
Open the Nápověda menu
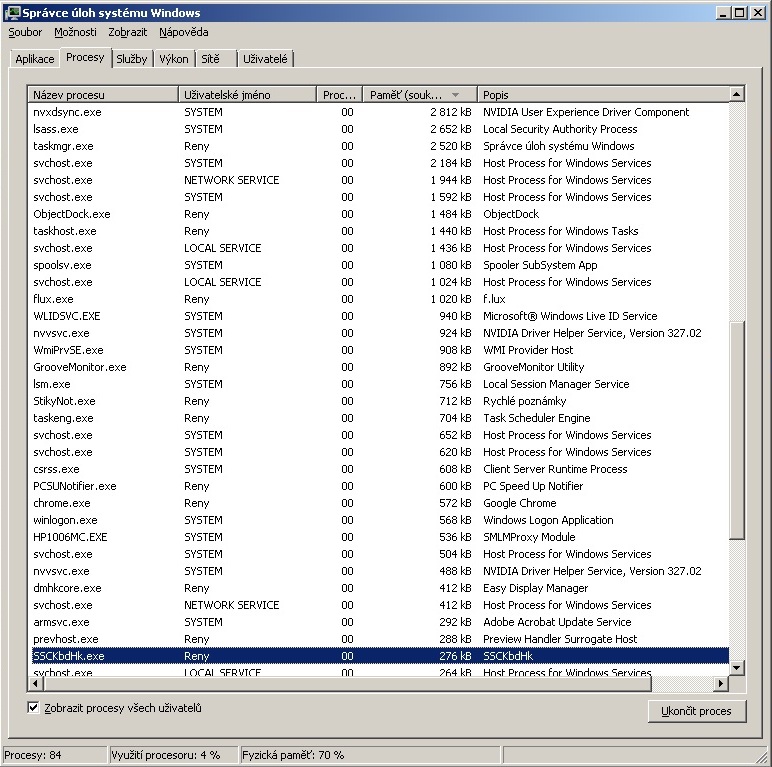click(x=184, y=32)
